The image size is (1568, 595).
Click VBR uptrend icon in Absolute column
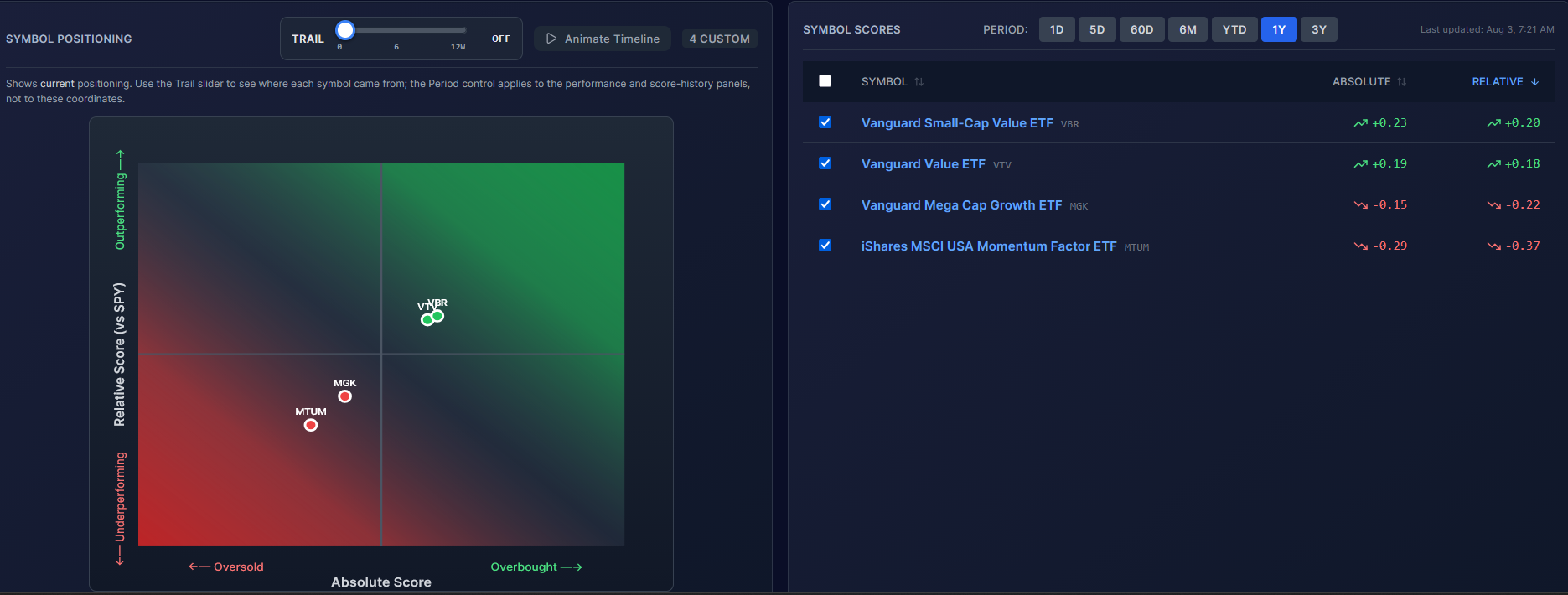(x=1360, y=123)
